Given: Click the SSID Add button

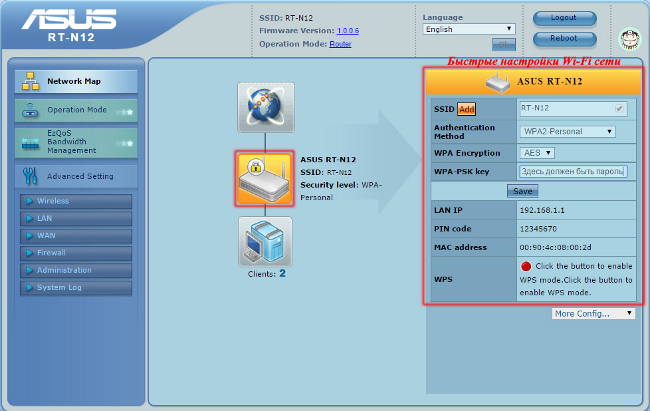Looking at the screenshot, I should pos(466,109).
